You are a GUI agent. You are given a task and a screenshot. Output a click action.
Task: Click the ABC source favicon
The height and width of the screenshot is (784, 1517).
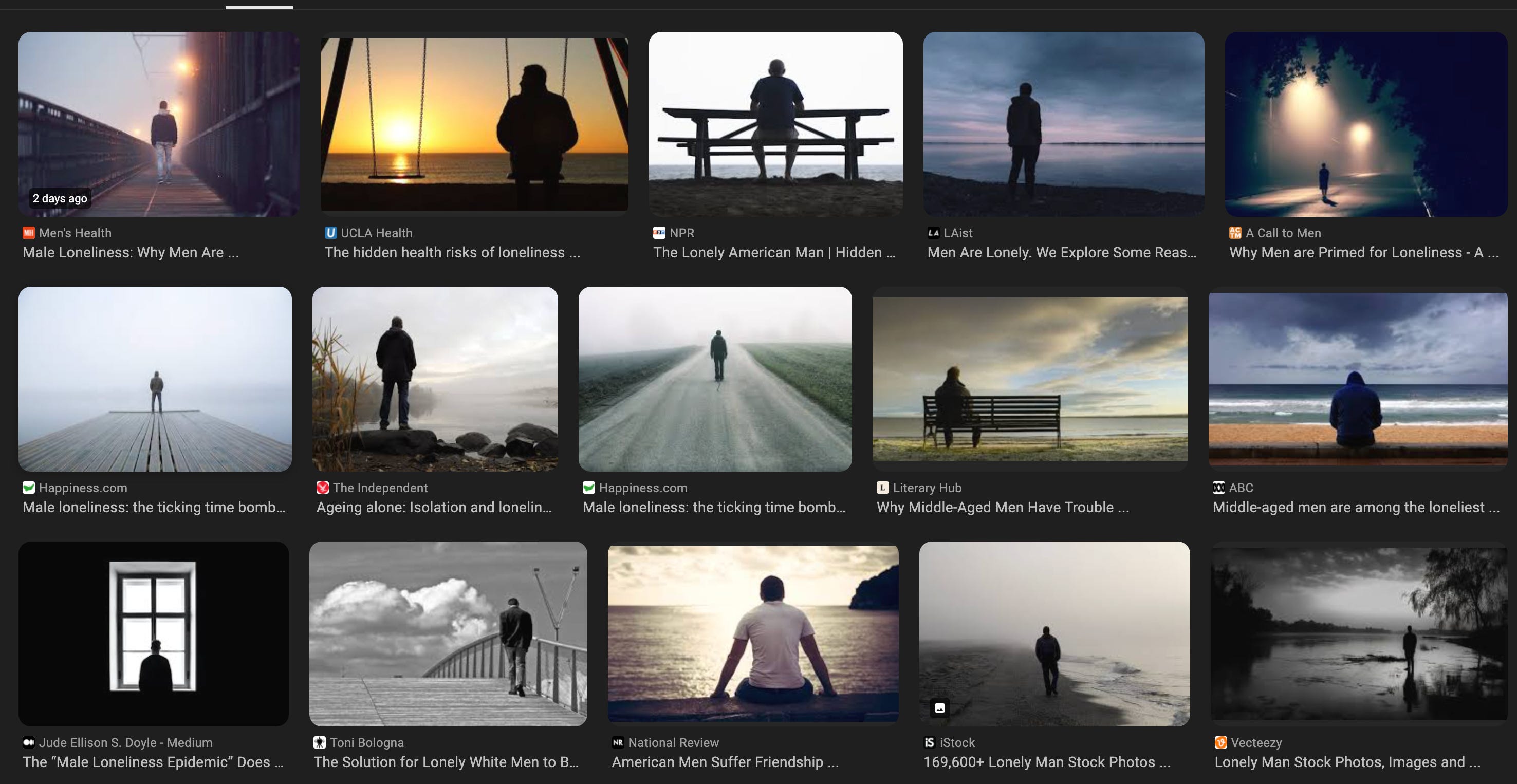click(1218, 488)
